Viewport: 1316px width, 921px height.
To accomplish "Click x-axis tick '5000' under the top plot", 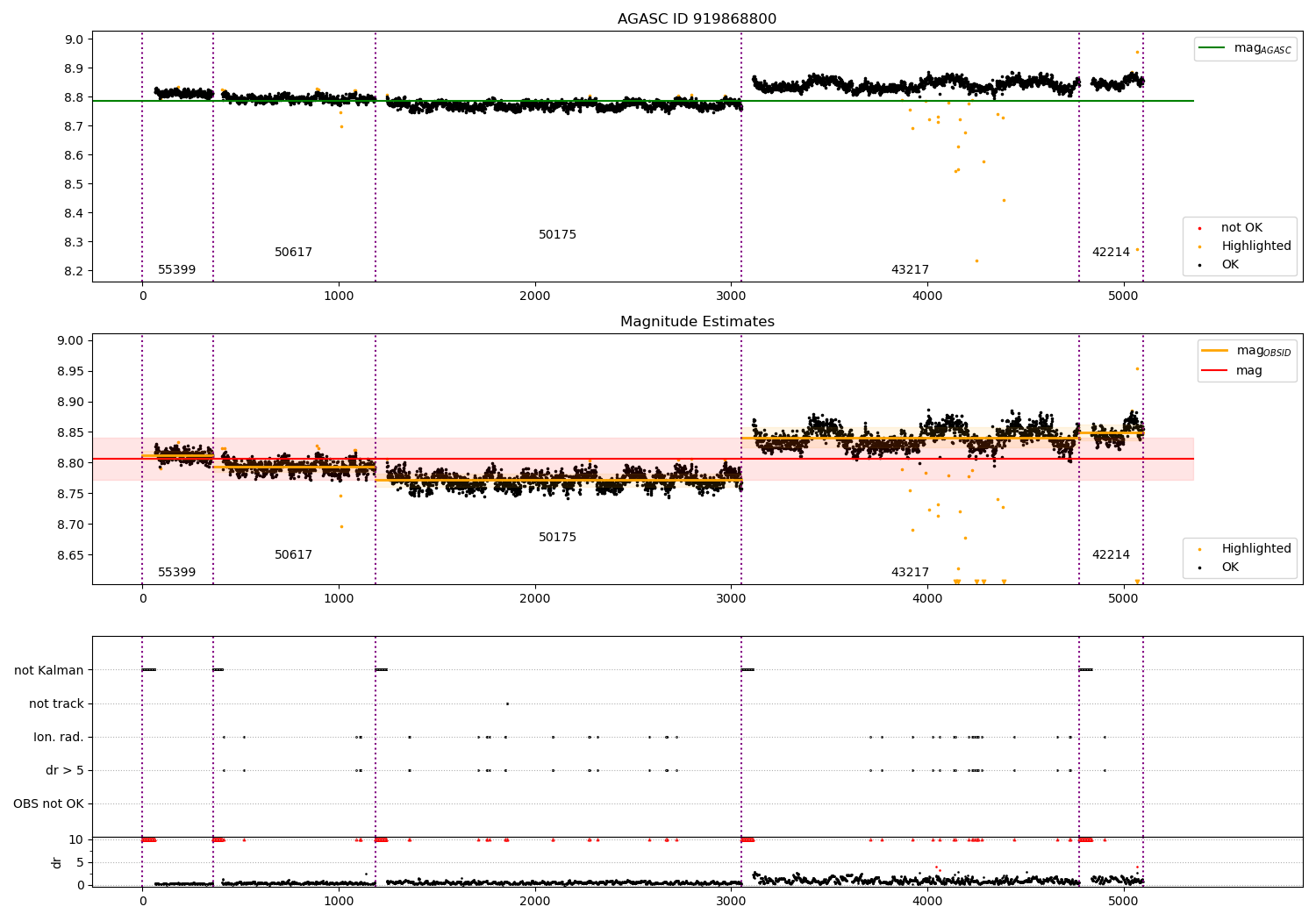I will (1124, 296).
